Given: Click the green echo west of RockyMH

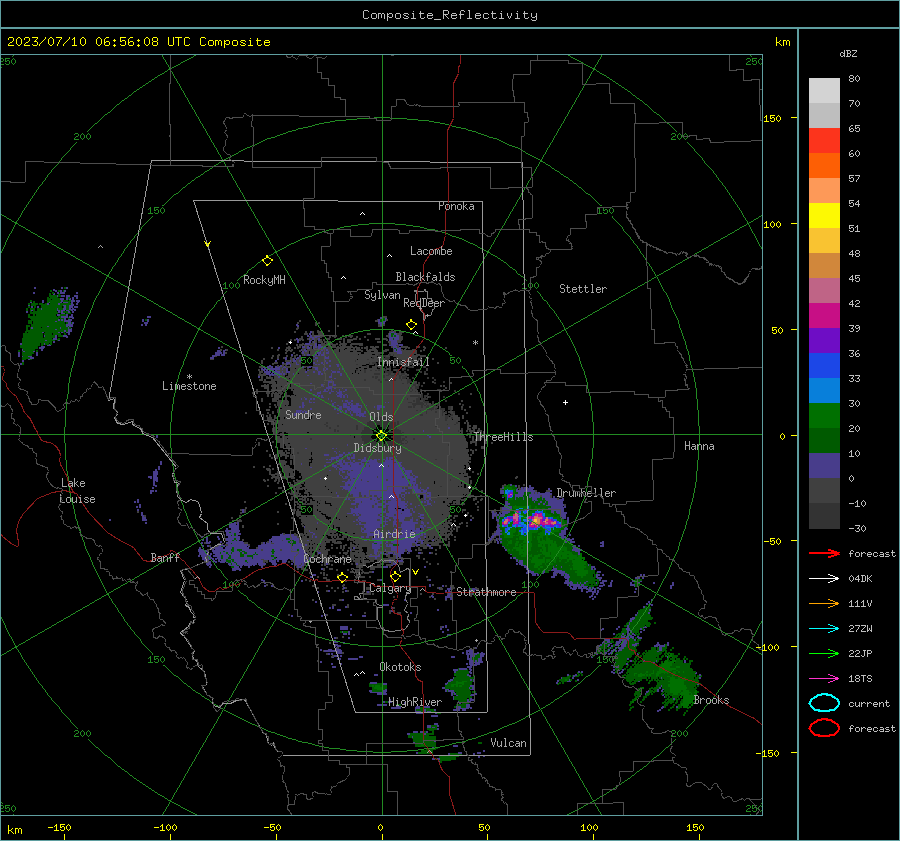Looking at the screenshot, I should [x=46, y=323].
